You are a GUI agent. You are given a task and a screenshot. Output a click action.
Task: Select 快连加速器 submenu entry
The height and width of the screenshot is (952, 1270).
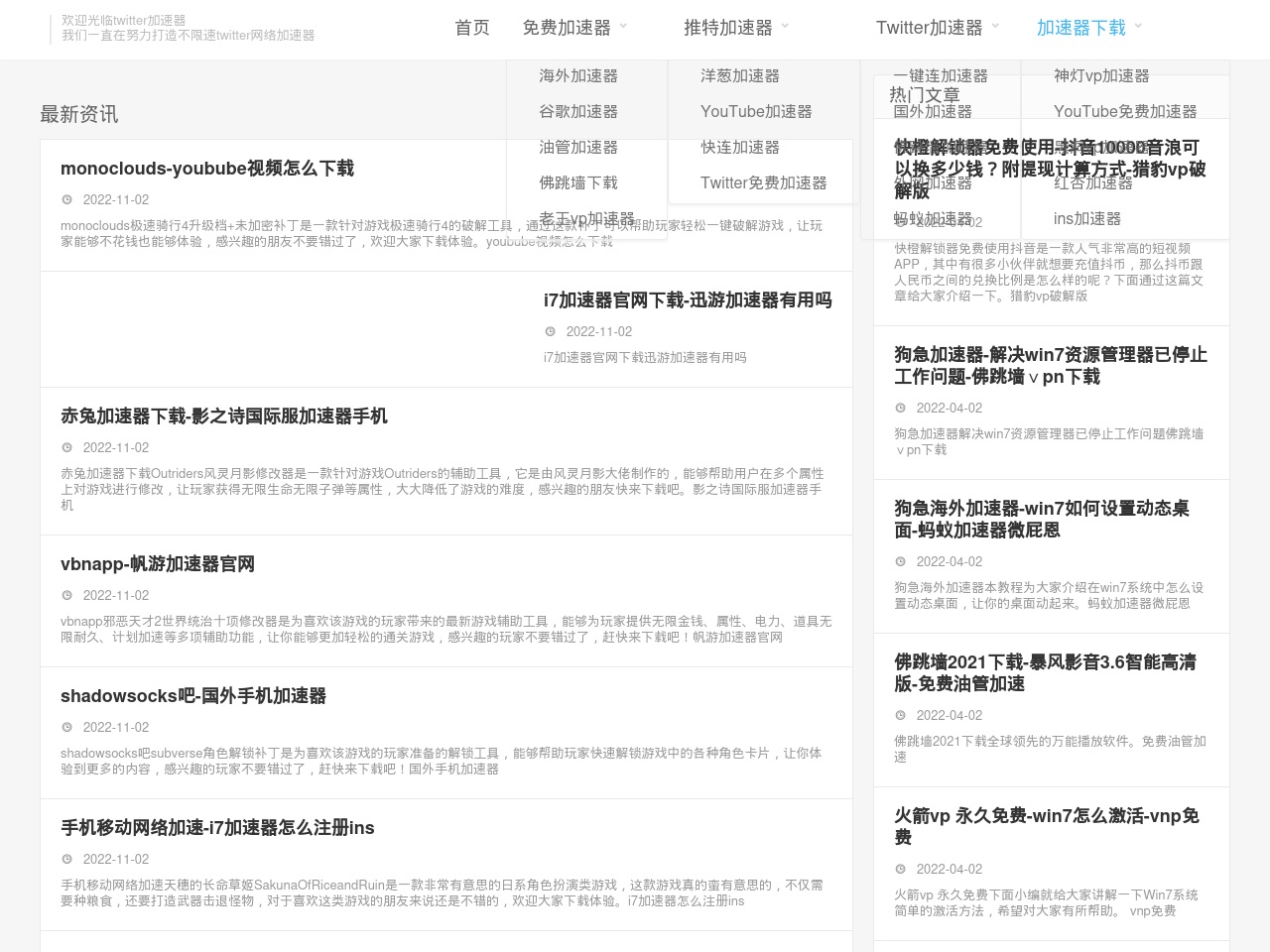pyautogui.click(x=740, y=147)
